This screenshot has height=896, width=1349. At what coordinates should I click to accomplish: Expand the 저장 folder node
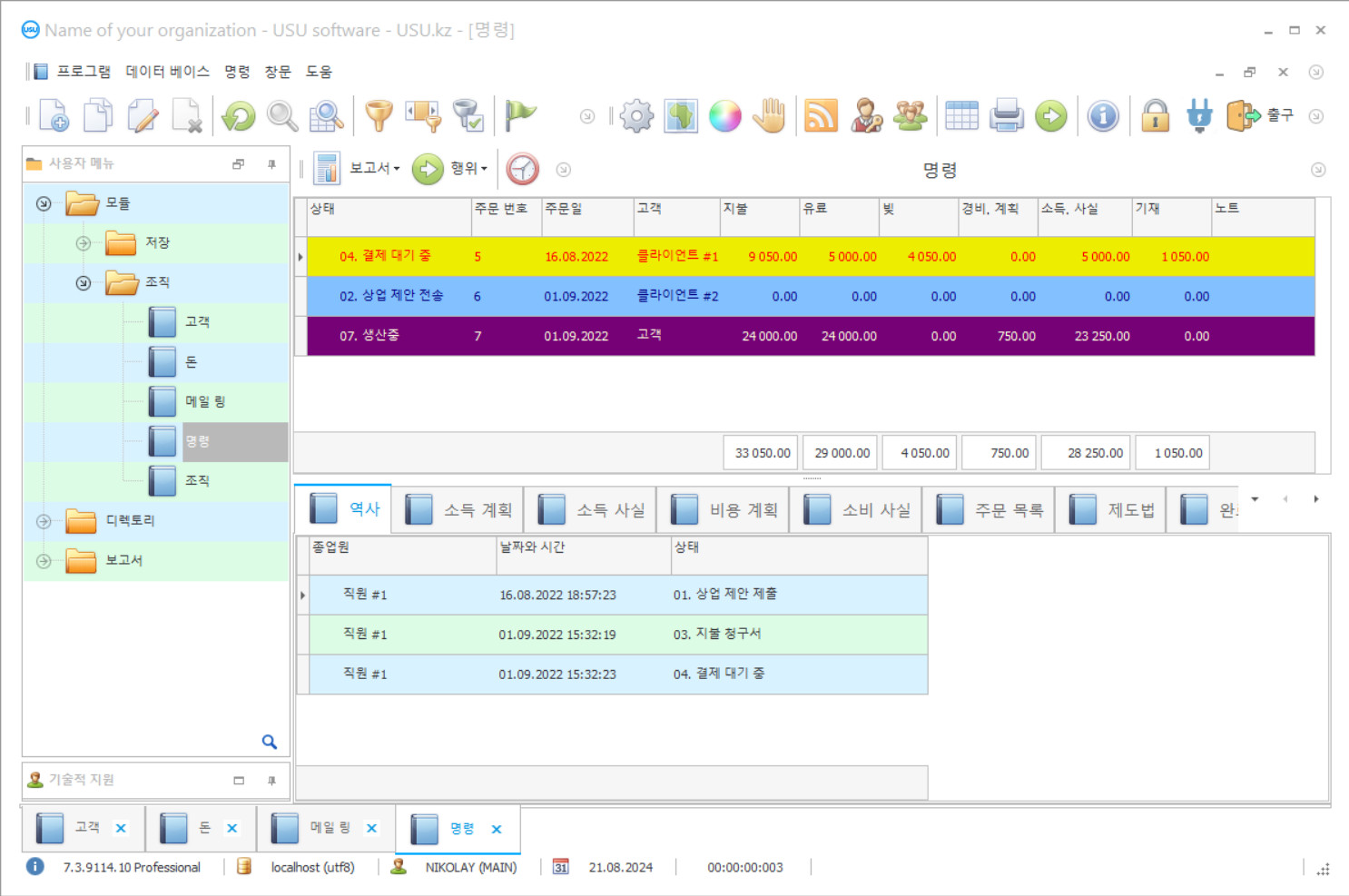(84, 243)
